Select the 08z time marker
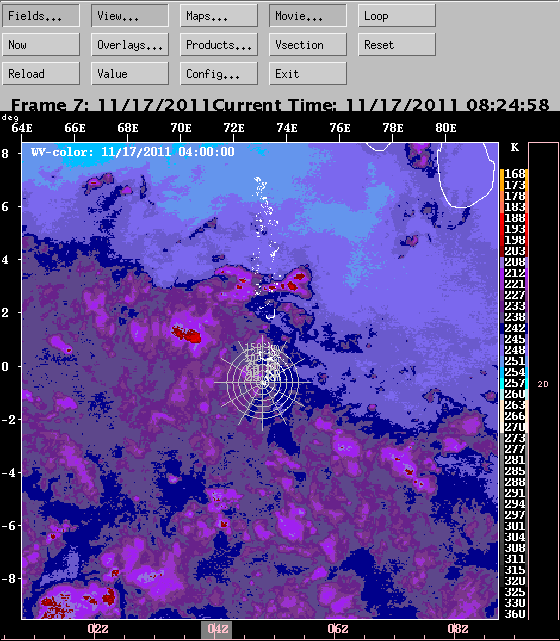Viewport: 560px width, 641px height. coord(457,628)
